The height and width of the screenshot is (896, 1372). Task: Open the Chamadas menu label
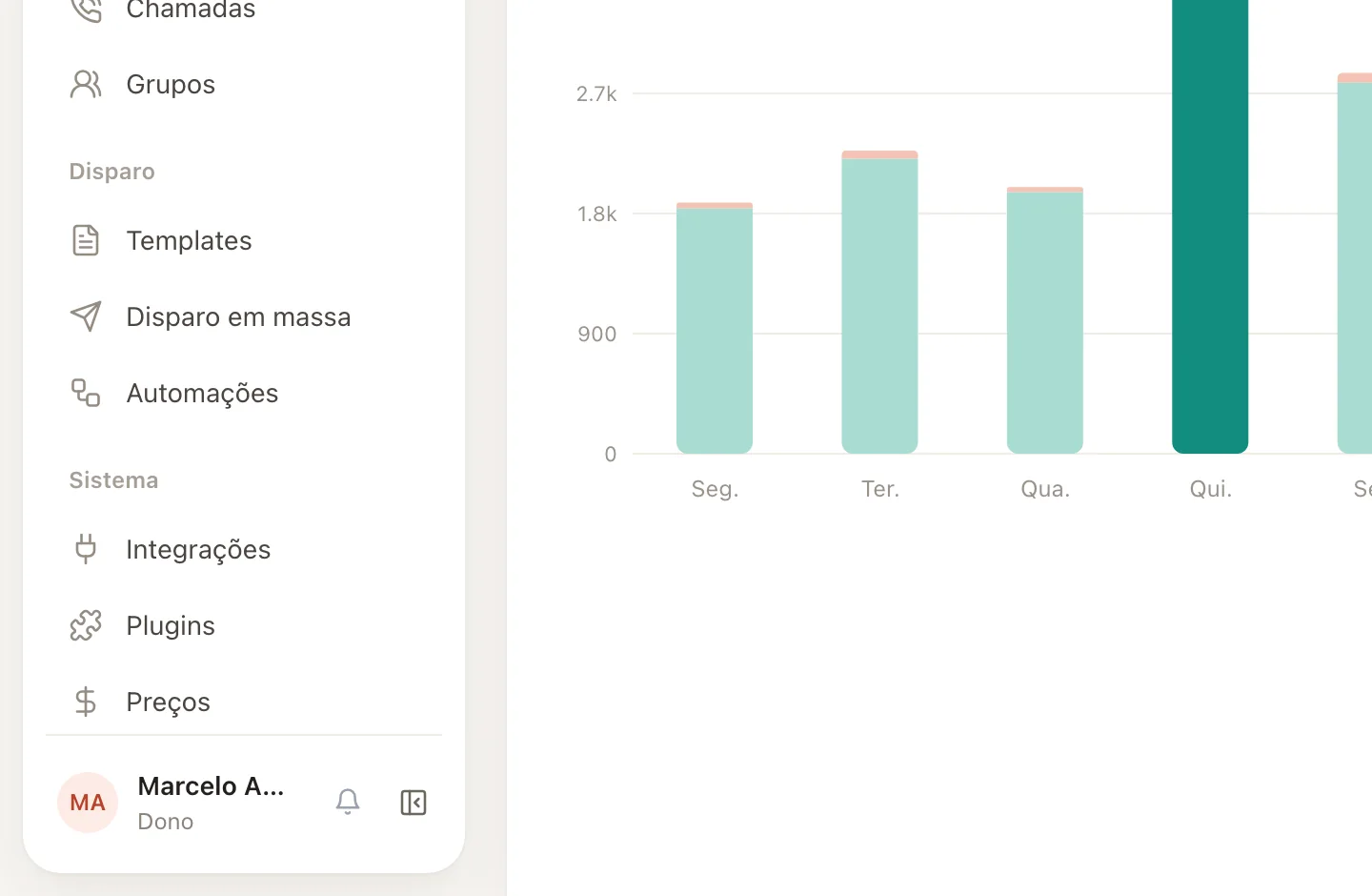tap(191, 10)
